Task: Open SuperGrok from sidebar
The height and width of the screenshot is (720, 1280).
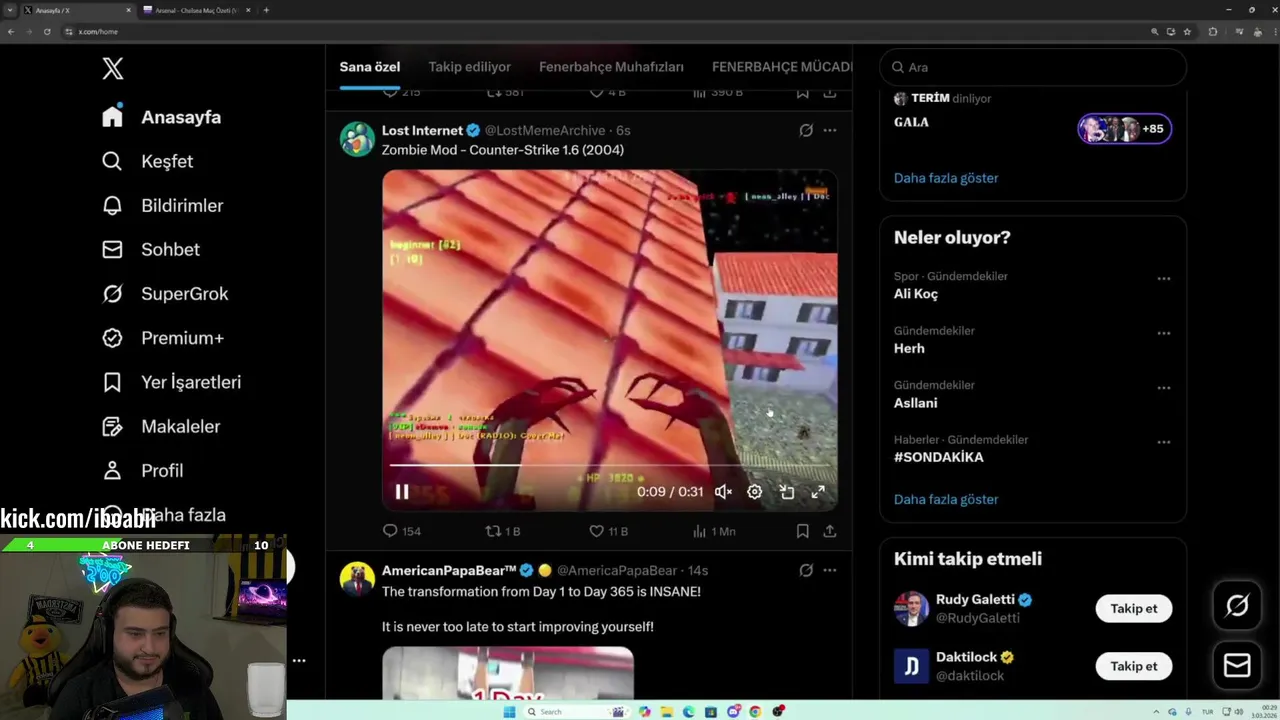Action: point(165,293)
